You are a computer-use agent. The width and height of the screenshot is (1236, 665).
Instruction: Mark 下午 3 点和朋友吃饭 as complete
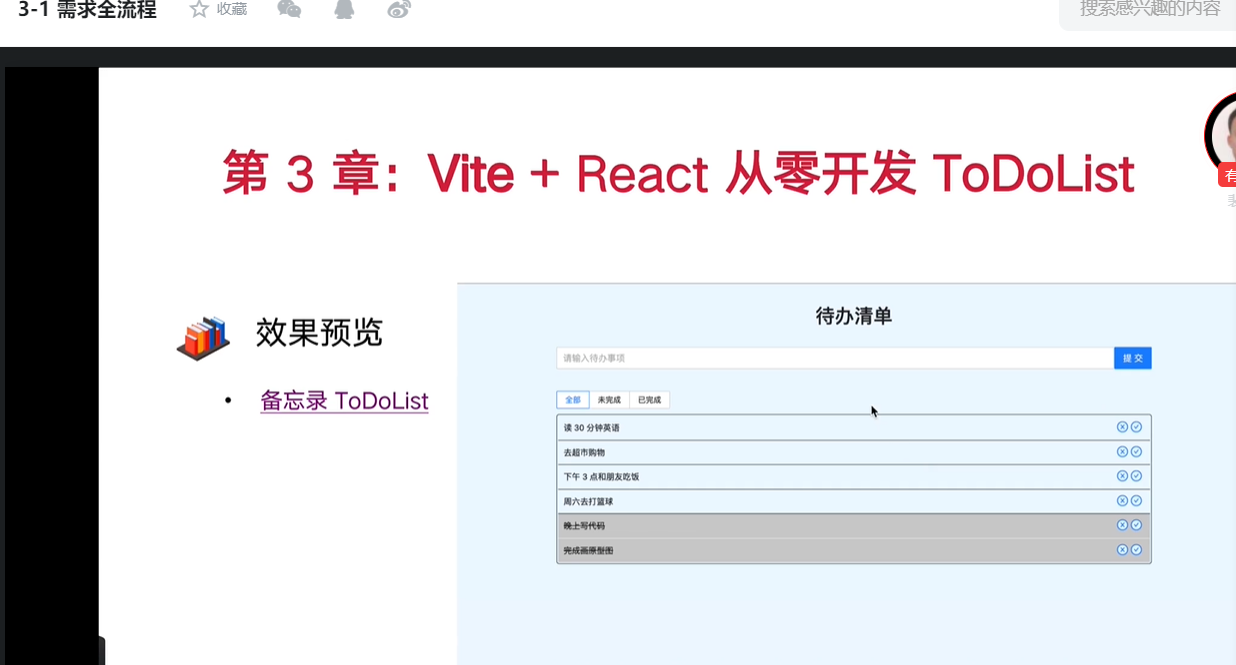(x=1136, y=476)
